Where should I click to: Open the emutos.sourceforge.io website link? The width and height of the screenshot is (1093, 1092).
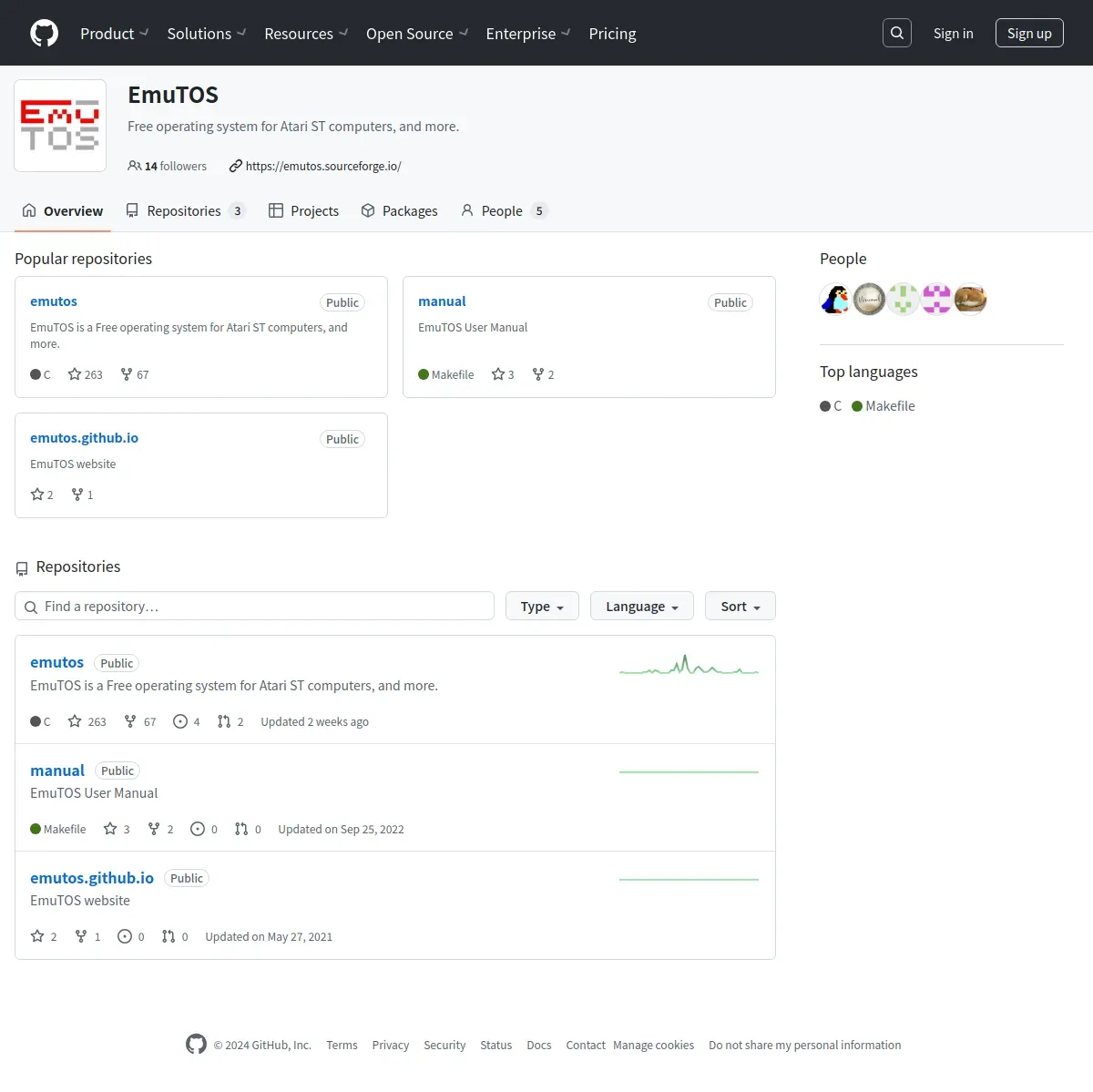tap(323, 166)
